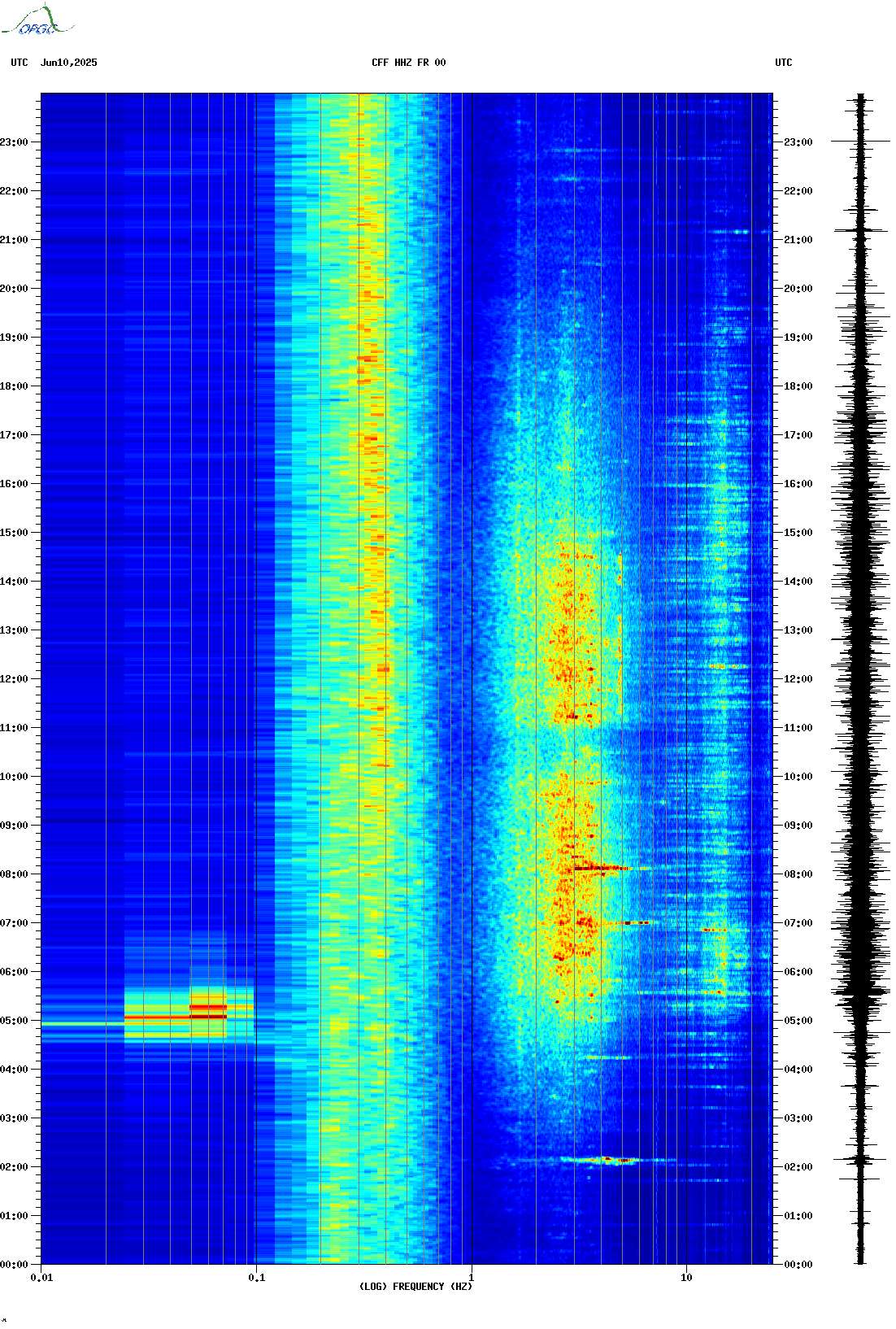Click the 08:00 label on the left time axis
The height and width of the screenshot is (1329, 896).
(14, 874)
